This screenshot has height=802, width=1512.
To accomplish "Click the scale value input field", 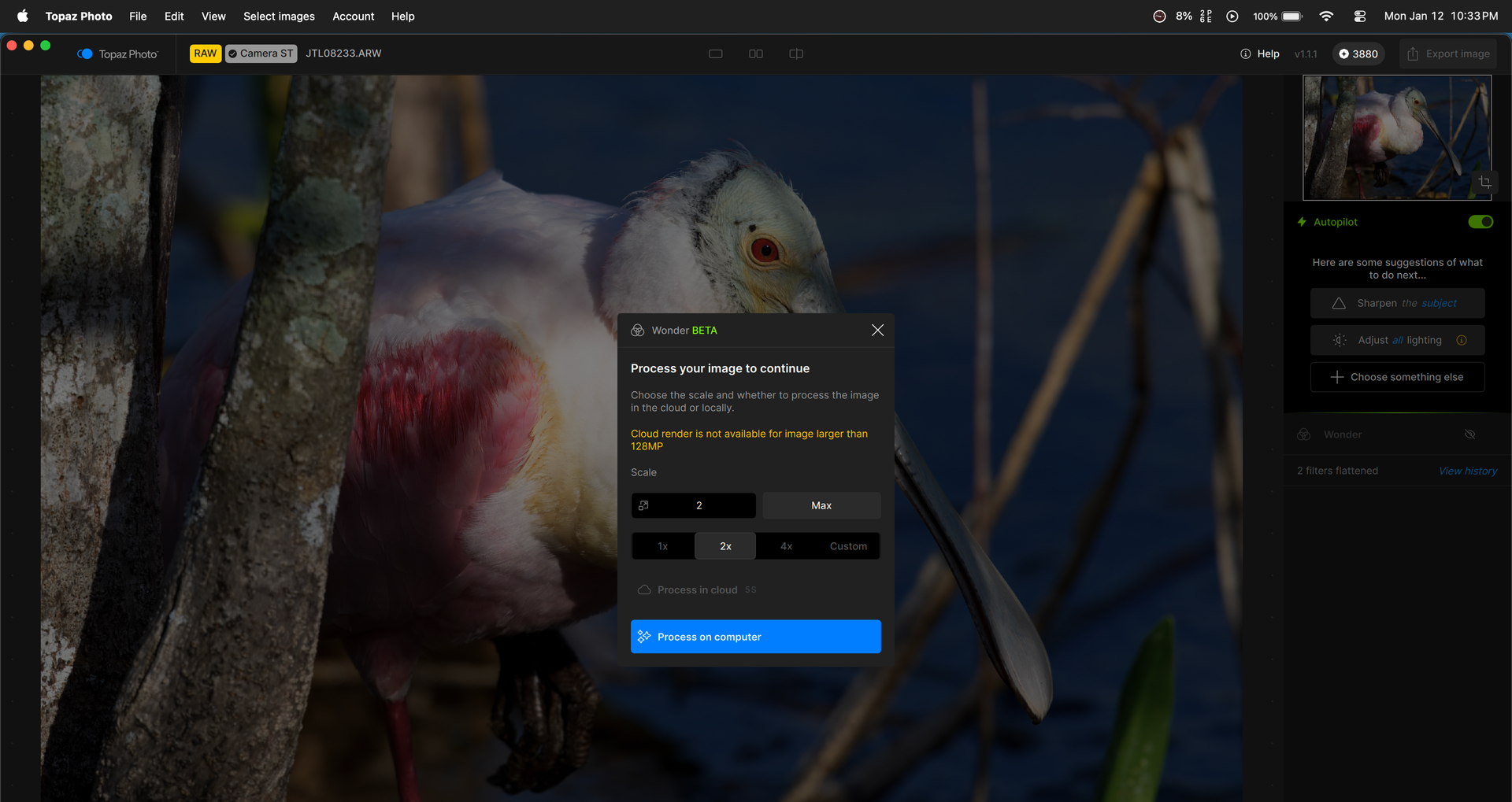I will [699, 505].
